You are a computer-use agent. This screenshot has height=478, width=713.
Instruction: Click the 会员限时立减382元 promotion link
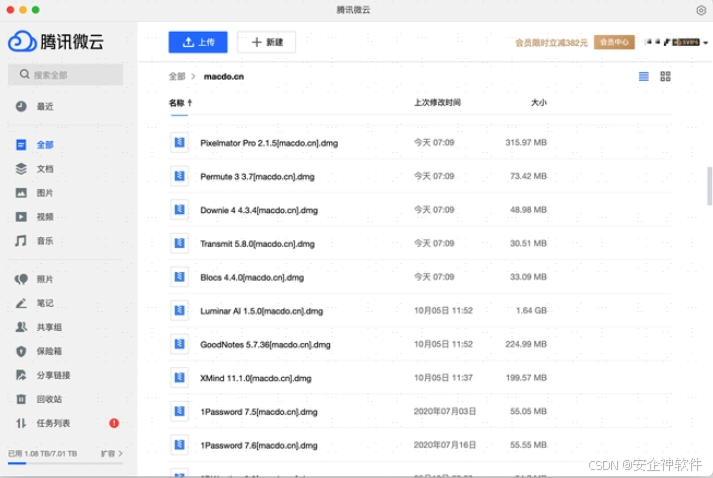coord(551,43)
